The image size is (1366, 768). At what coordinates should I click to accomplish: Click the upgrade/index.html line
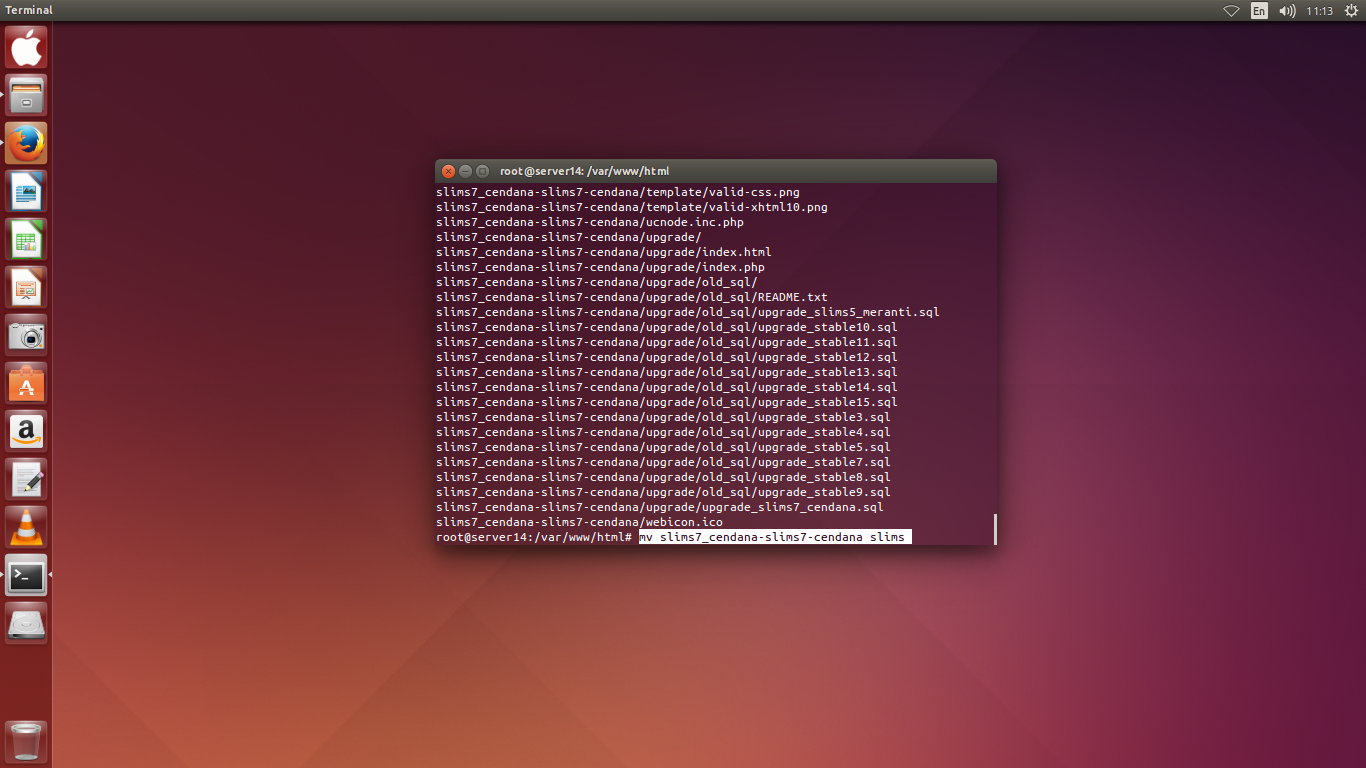coord(604,252)
